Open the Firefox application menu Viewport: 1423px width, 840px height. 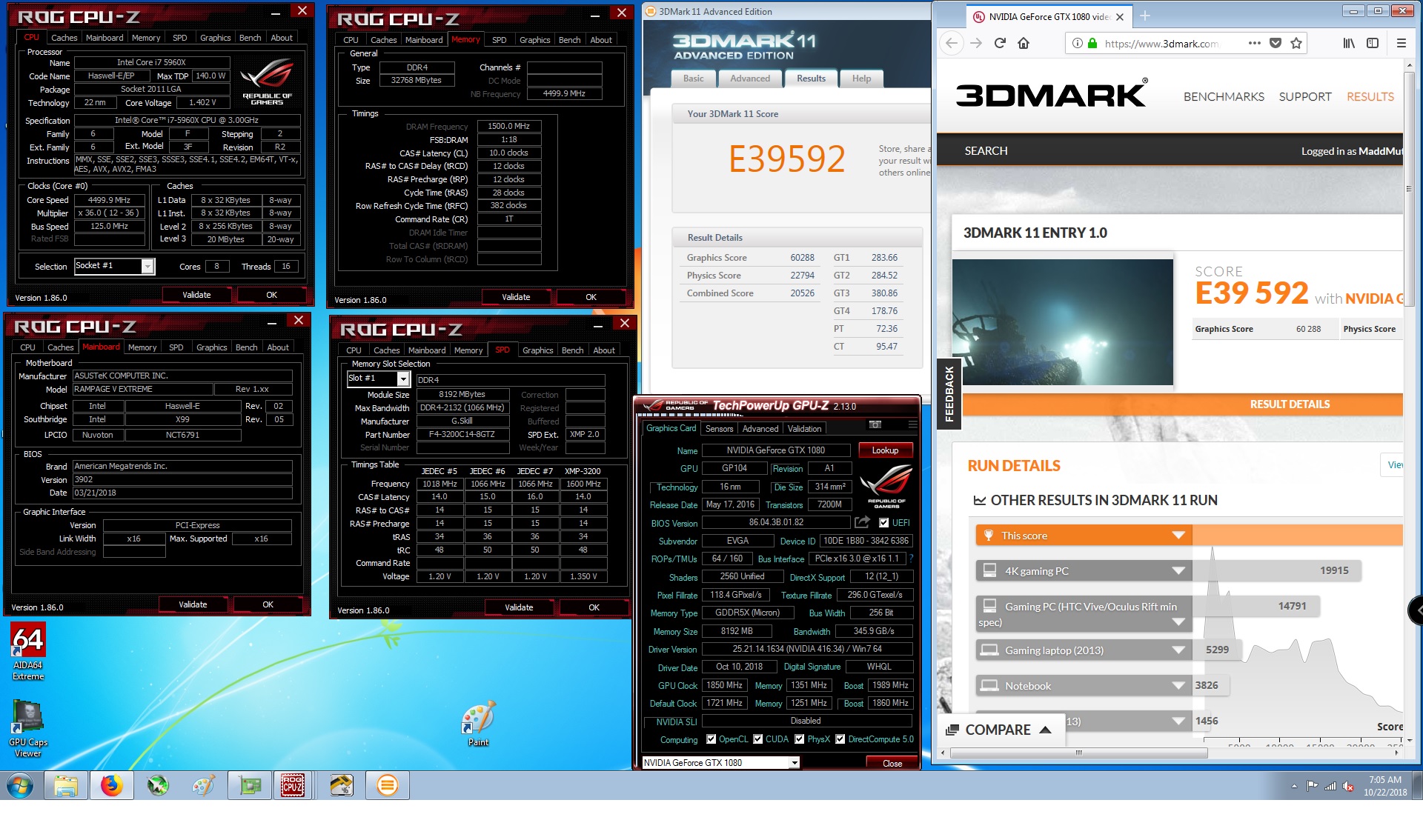tap(1402, 43)
